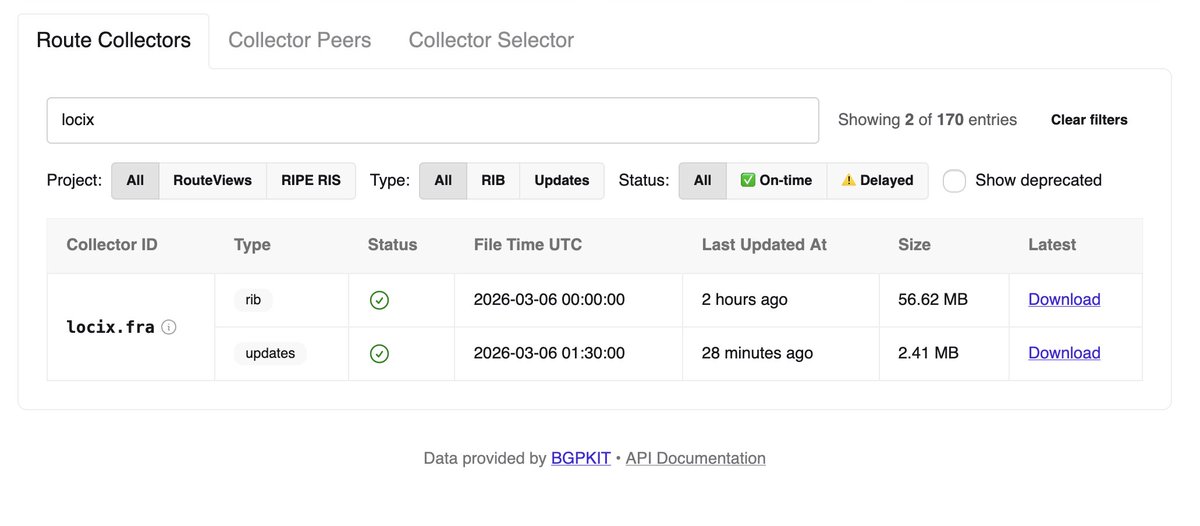Filter Type by RIB
The image size is (1200, 526).
[x=493, y=181]
